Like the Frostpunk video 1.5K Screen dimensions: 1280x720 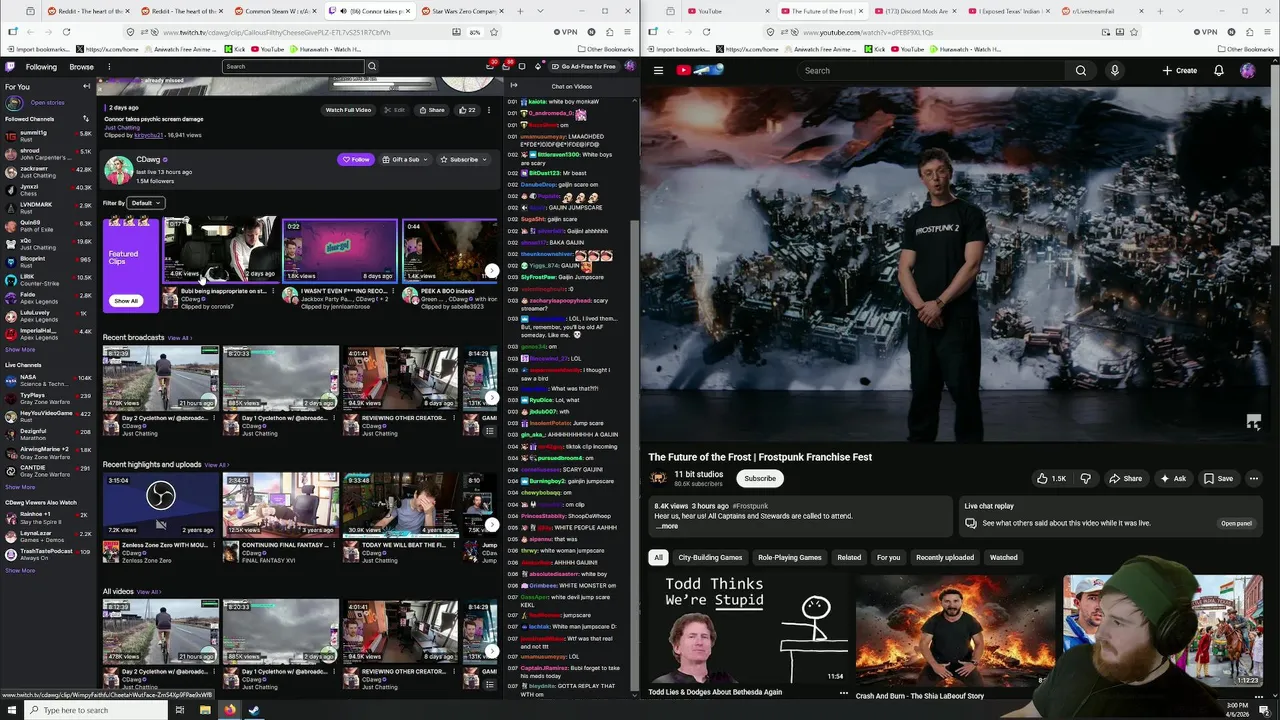[1051, 479]
